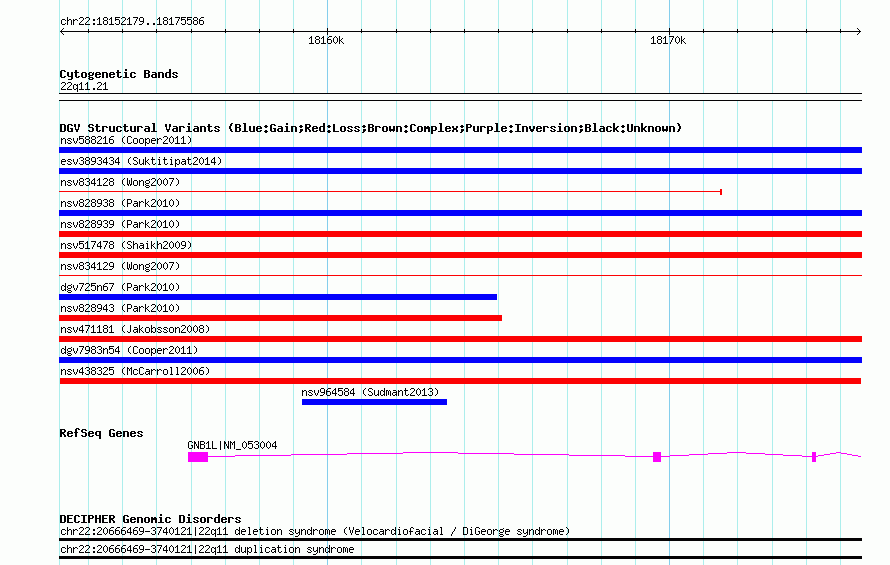Click the black bar under 22q11 deletion syndrome
The width and height of the screenshot is (890, 565).
coord(460,539)
